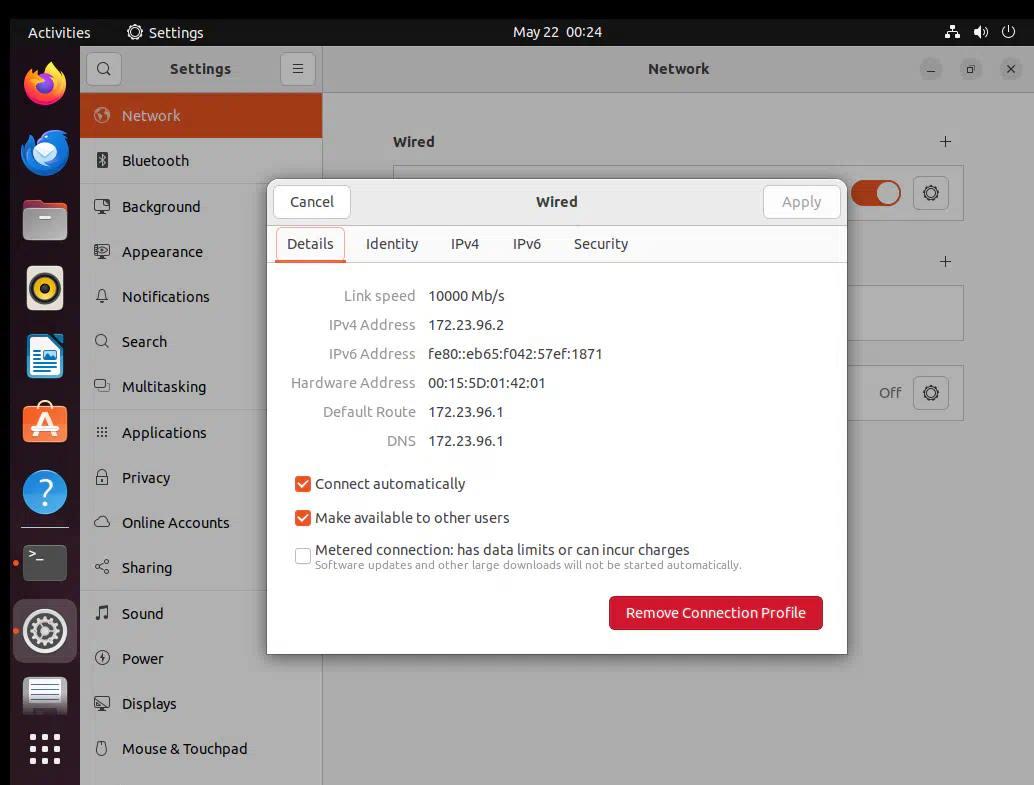Click the hardware address 00:15:5D:01:42:01
Image resolution: width=1034 pixels, height=785 pixels.
(x=487, y=383)
